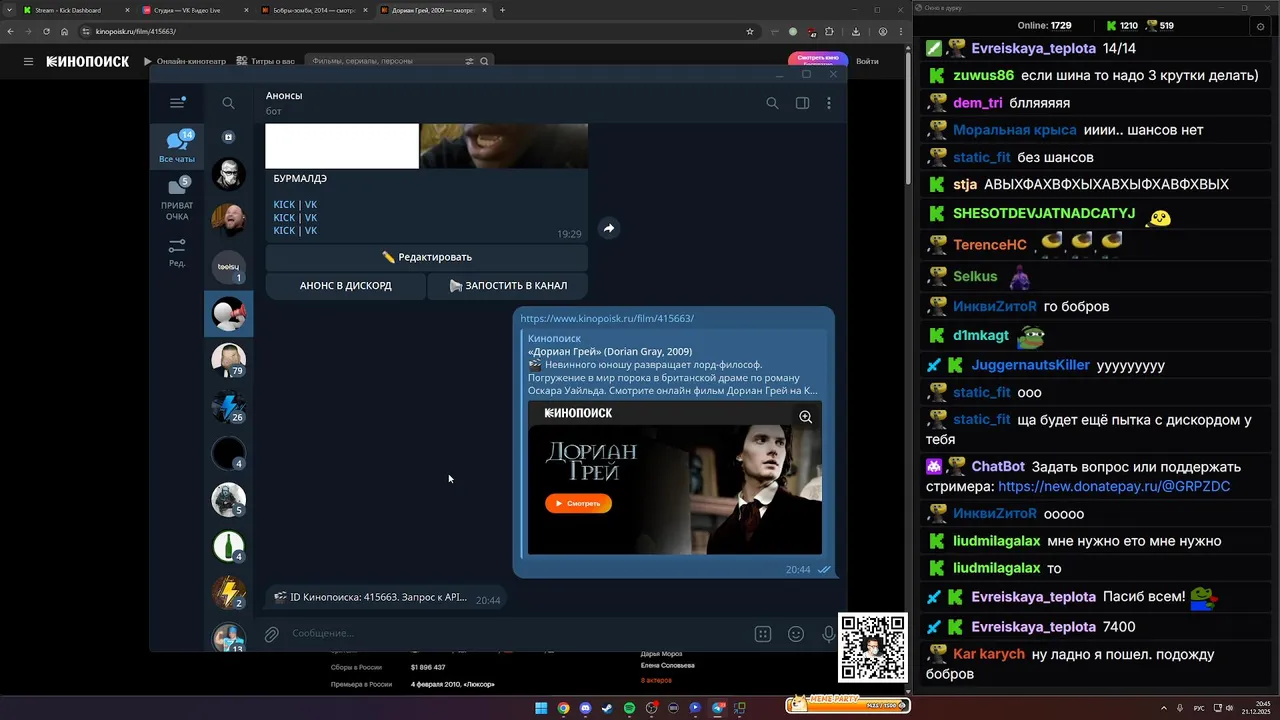Open the emoji picker smiley icon
The height and width of the screenshot is (720, 1280).
pos(796,633)
